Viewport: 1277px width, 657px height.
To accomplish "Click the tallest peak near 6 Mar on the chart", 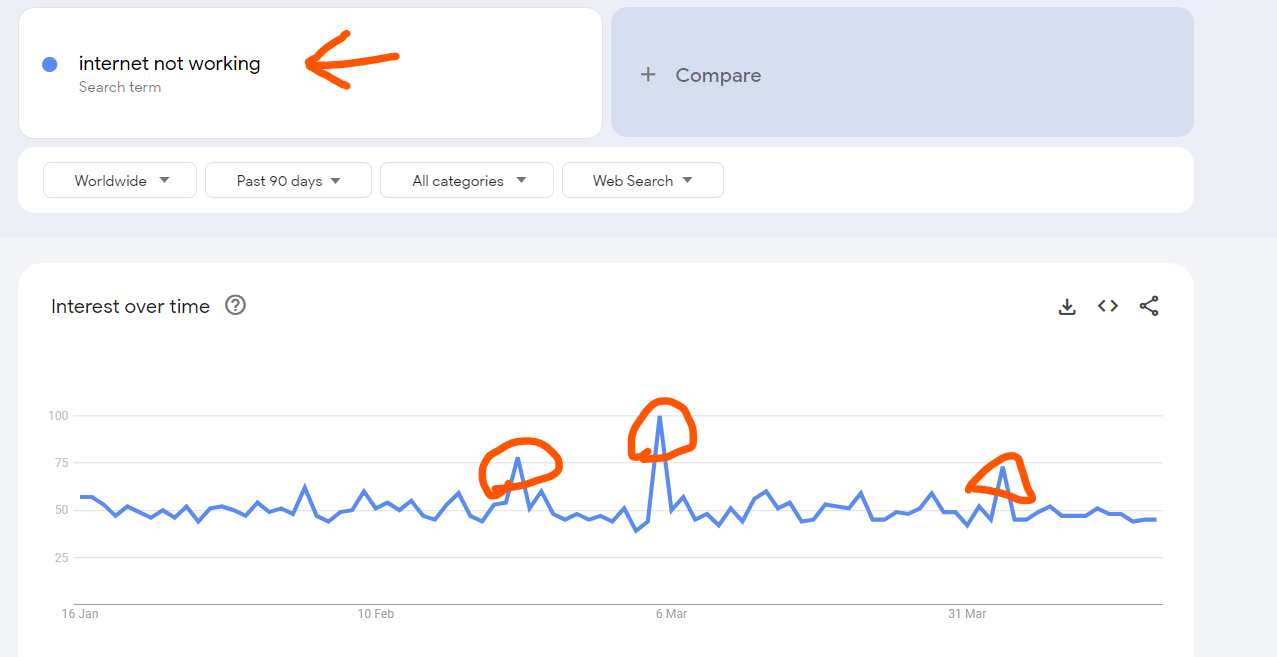I will click(x=661, y=418).
